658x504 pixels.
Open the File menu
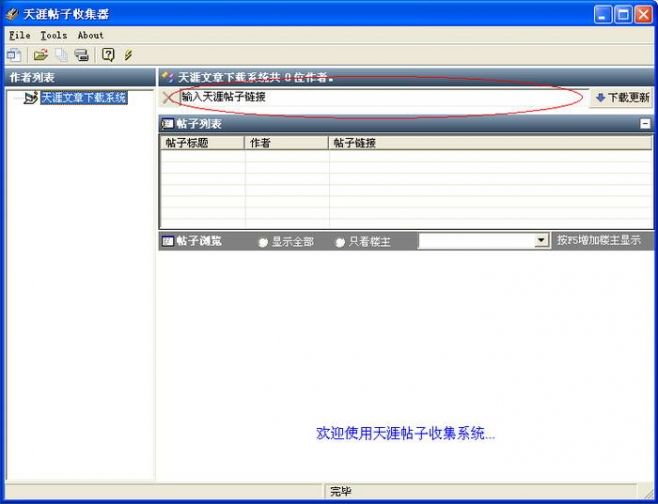coord(20,35)
